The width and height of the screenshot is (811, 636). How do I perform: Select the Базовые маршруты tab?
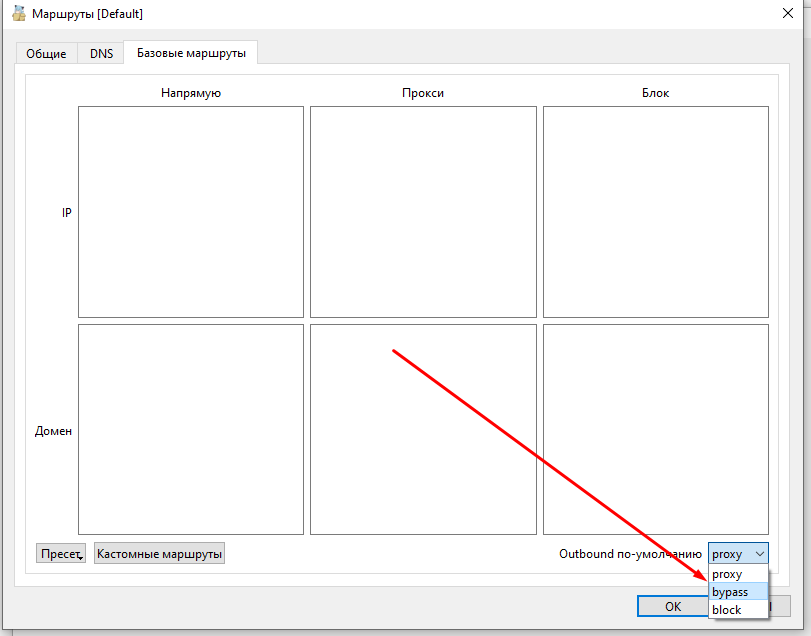190,53
